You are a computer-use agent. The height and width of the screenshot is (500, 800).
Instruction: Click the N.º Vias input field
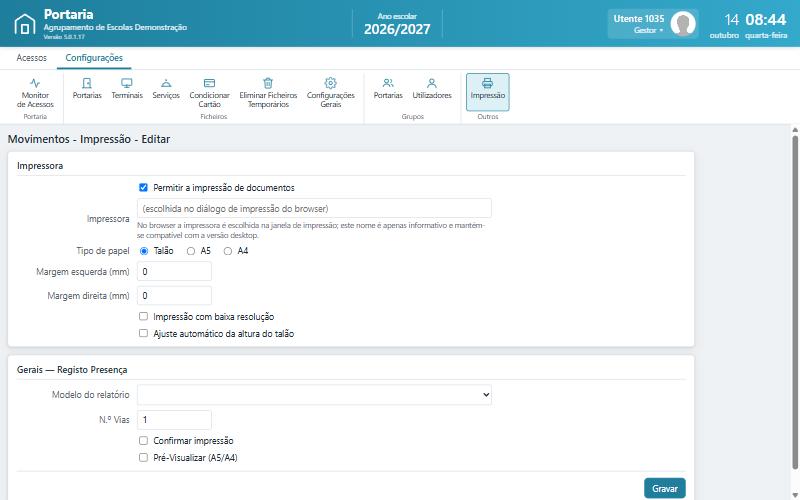(x=174, y=420)
